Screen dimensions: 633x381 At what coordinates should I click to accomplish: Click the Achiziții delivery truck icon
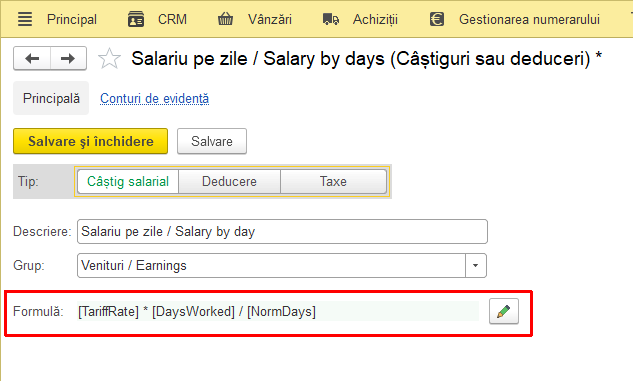(x=331, y=19)
